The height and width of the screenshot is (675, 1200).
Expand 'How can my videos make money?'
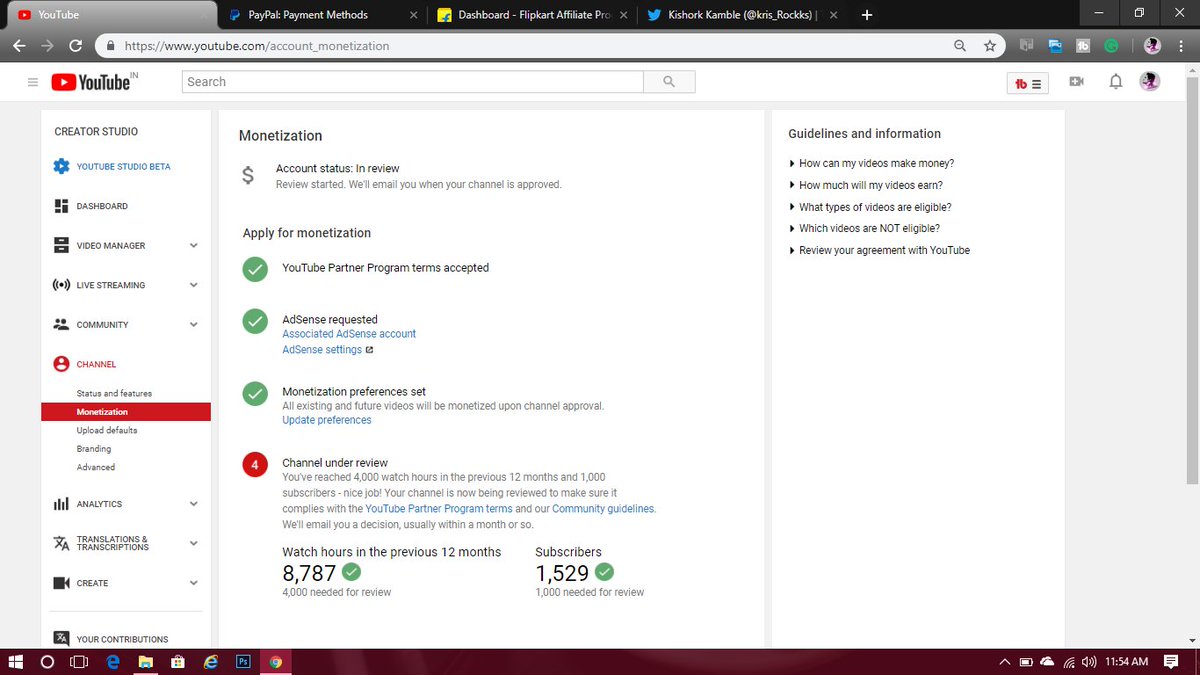pyautogui.click(x=871, y=163)
